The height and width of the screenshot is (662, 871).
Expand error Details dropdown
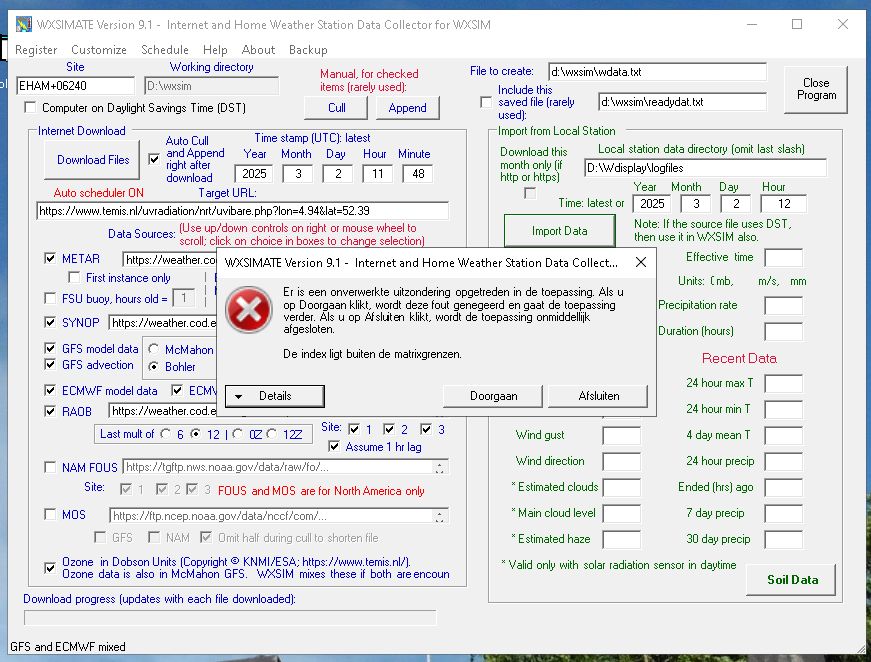pos(274,396)
